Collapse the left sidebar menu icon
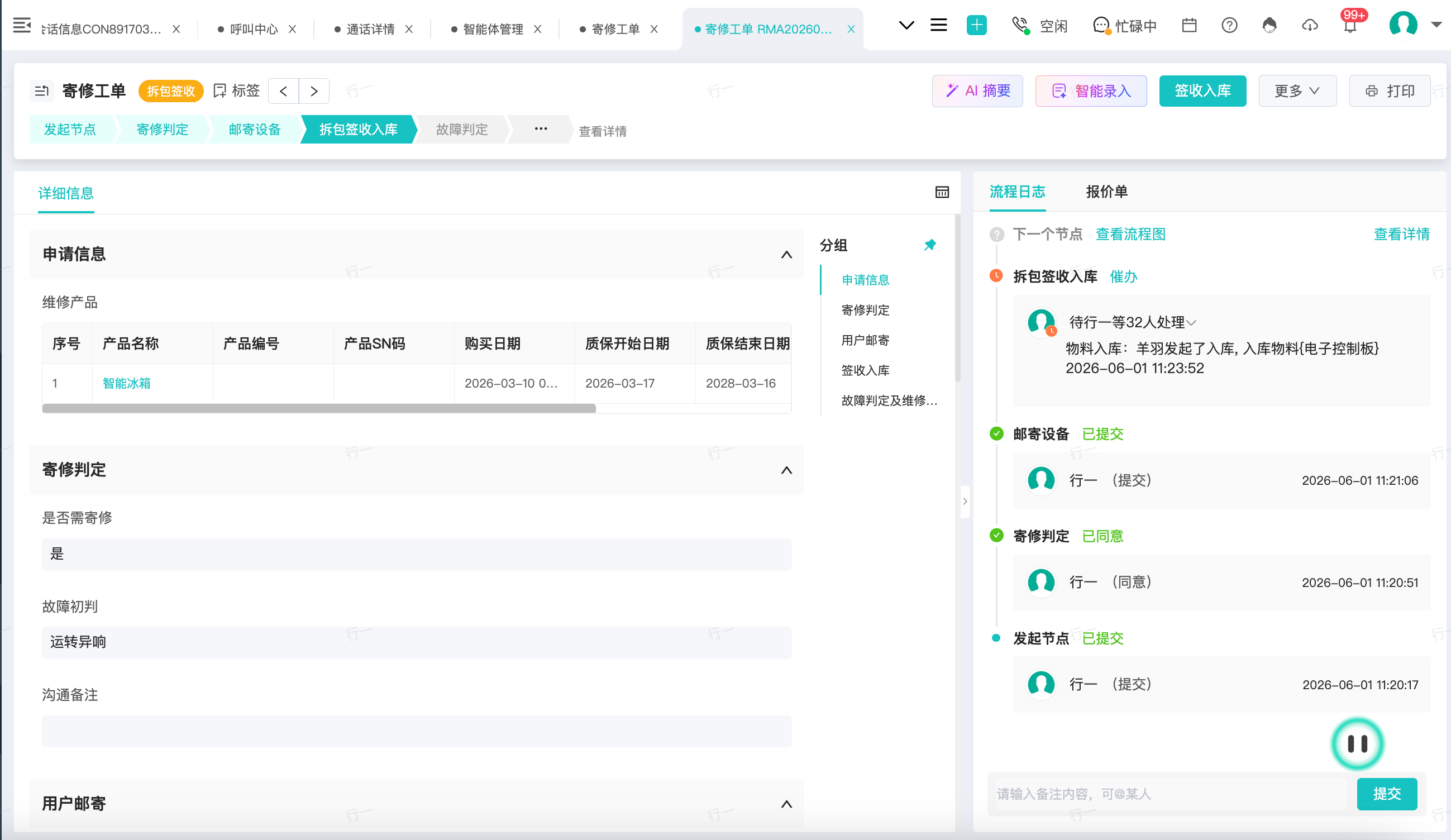 coord(22,25)
